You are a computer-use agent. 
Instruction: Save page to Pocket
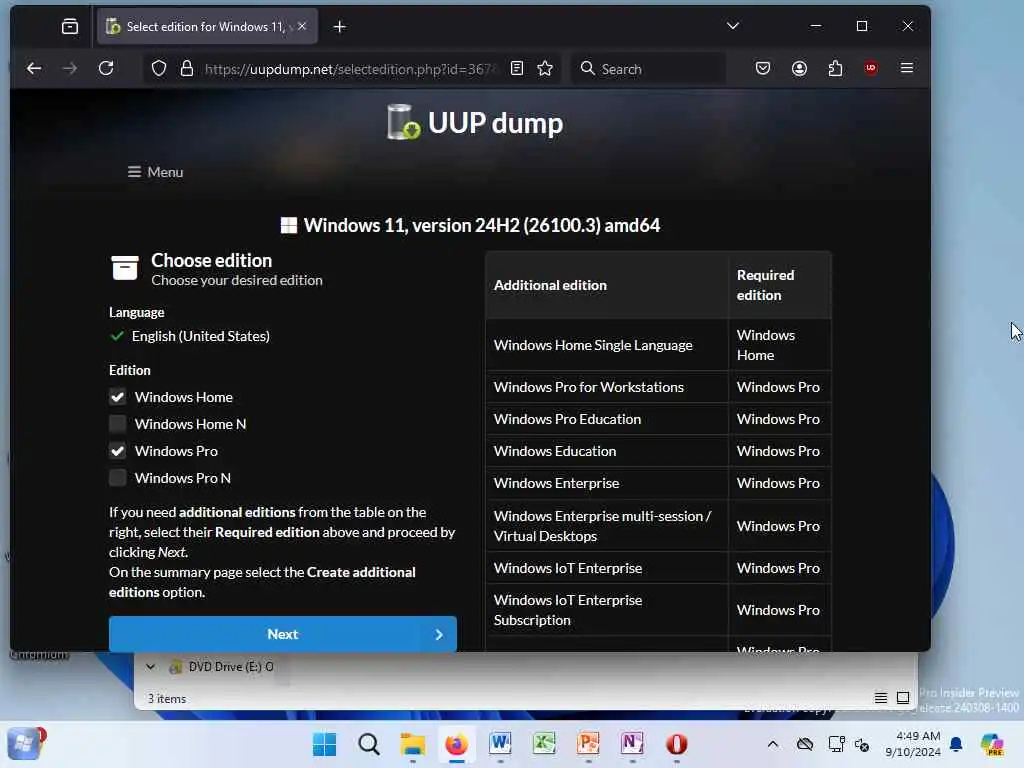762,68
